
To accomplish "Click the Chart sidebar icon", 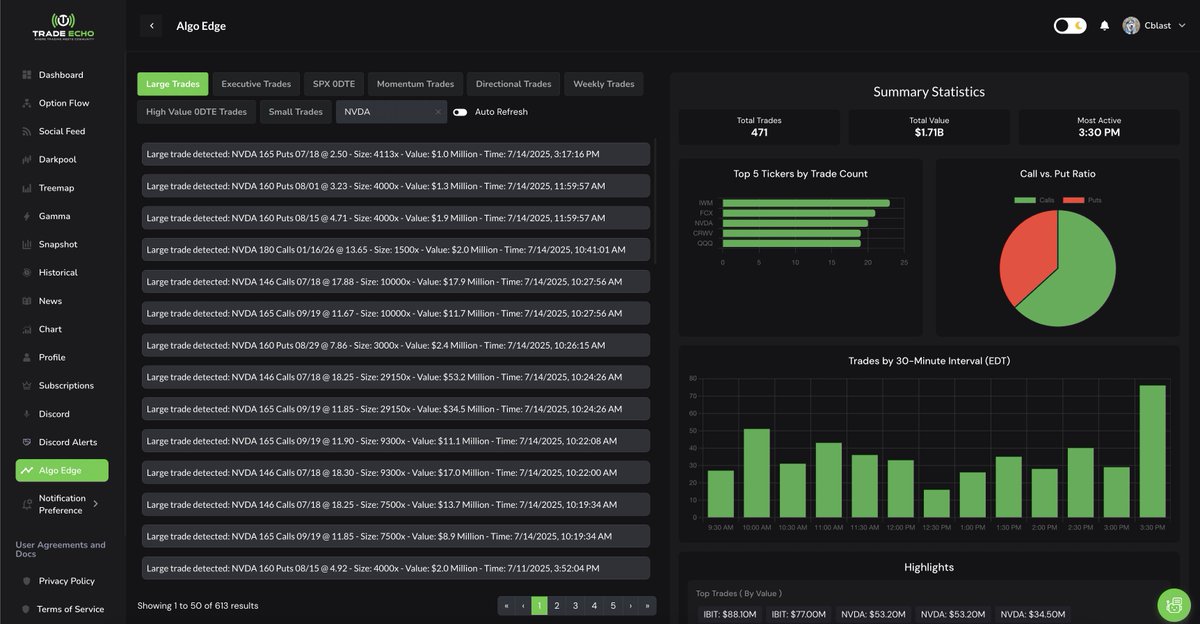I will (x=27, y=329).
